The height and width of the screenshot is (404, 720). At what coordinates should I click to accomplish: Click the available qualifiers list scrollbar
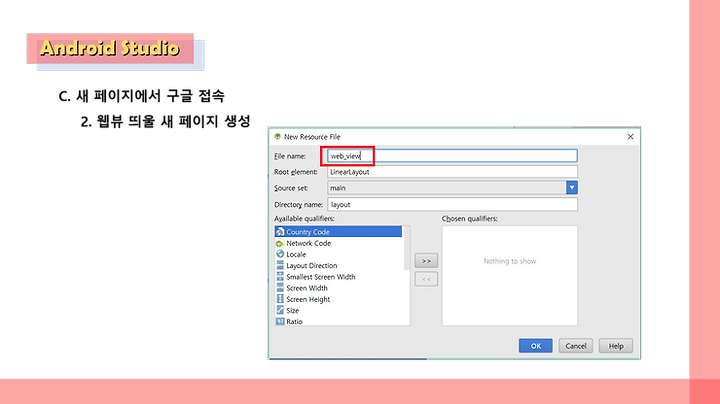406,248
